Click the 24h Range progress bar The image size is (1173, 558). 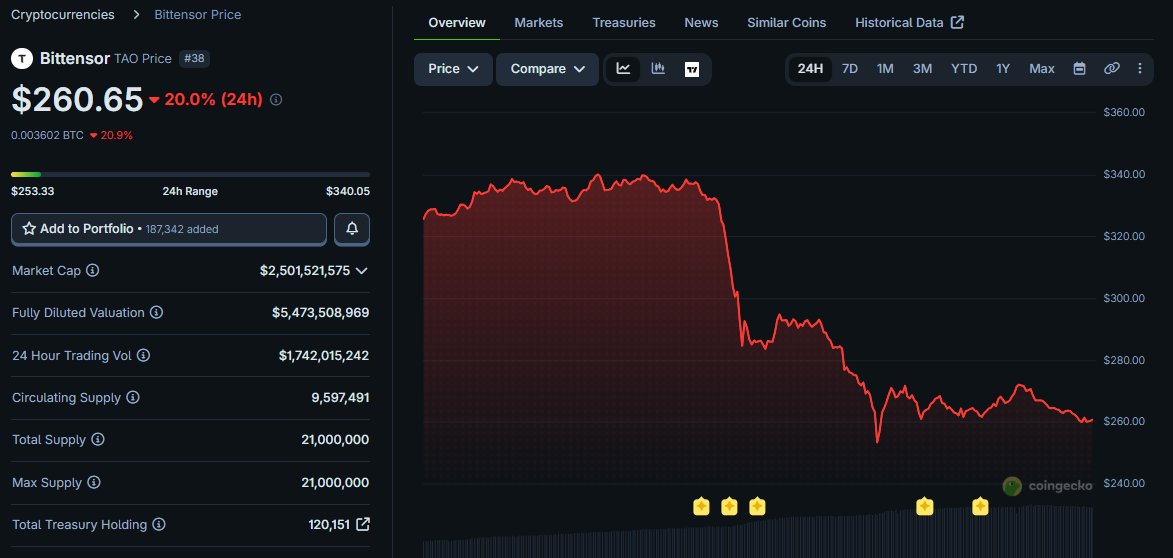coord(190,175)
